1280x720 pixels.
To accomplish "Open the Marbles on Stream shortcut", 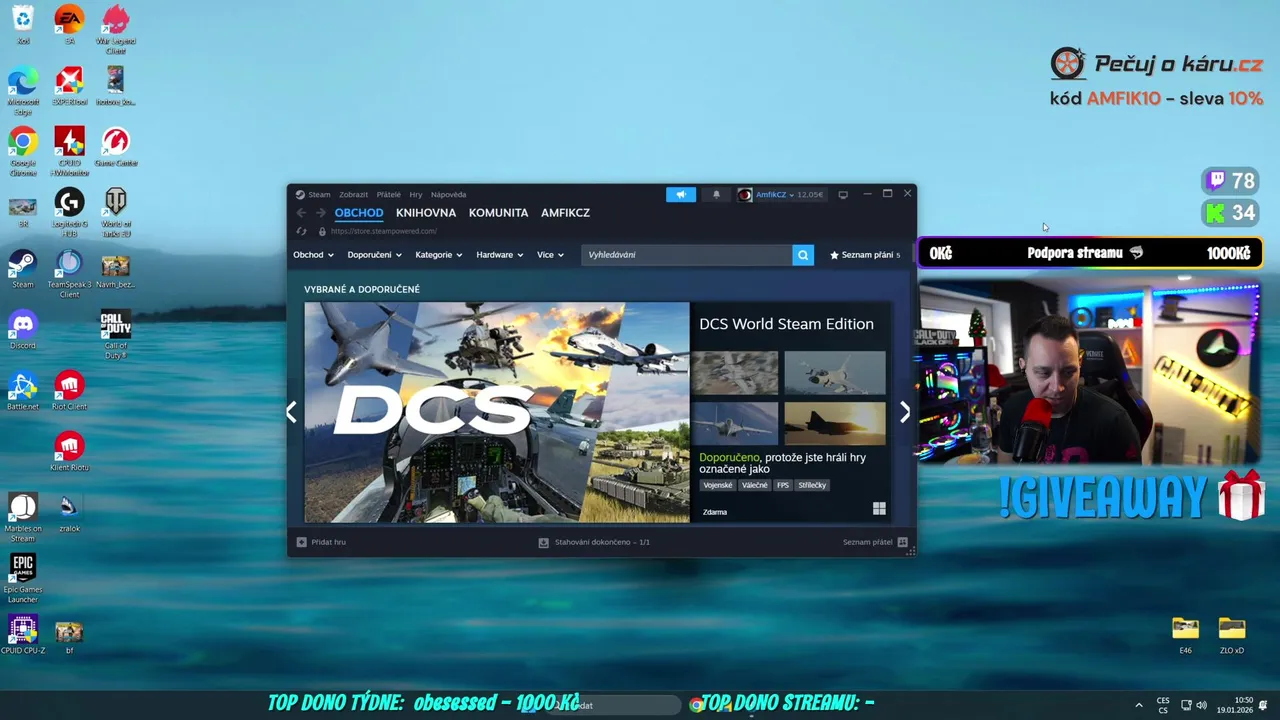I will click(23, 517).
